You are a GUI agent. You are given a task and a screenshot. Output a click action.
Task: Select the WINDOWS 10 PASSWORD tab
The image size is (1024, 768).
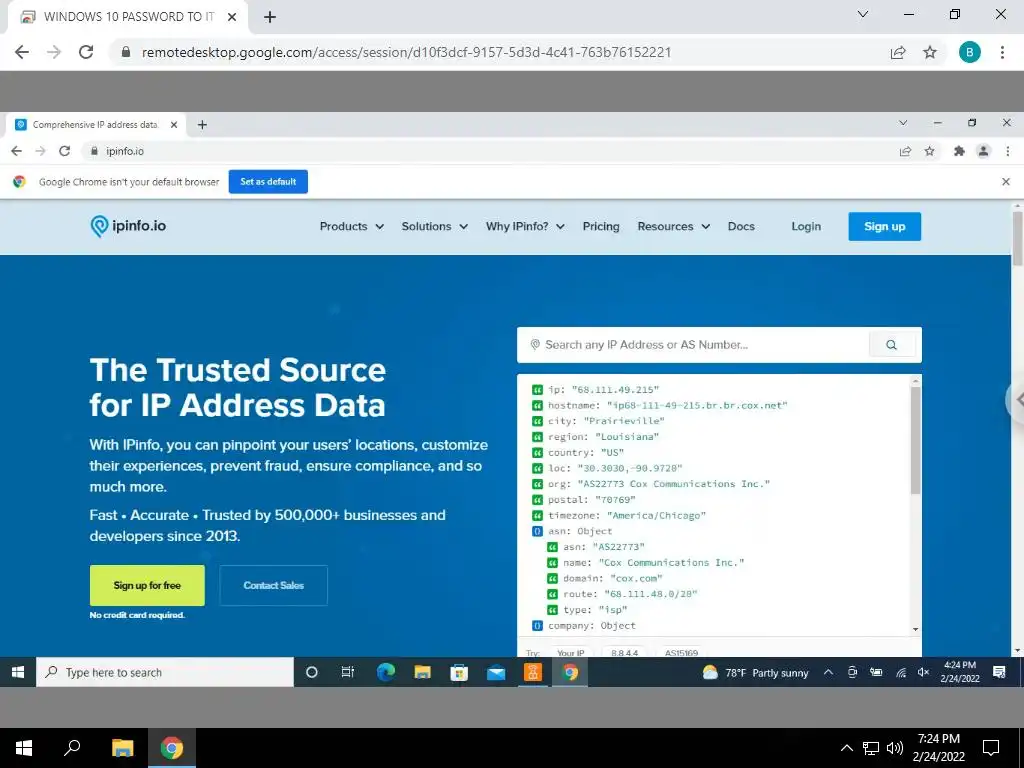(128, 17)
